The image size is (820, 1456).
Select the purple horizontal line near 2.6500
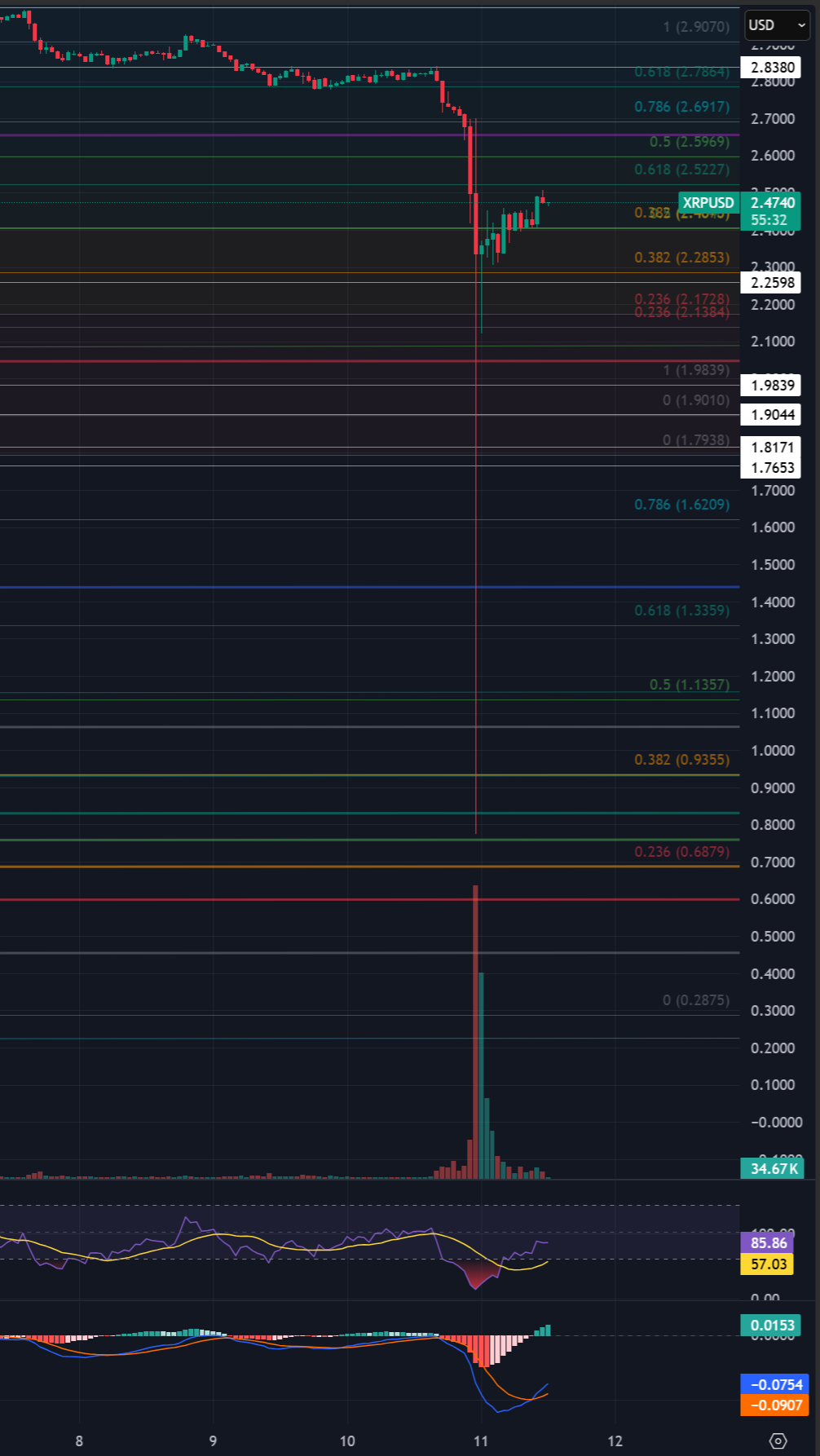click(369, 135)
